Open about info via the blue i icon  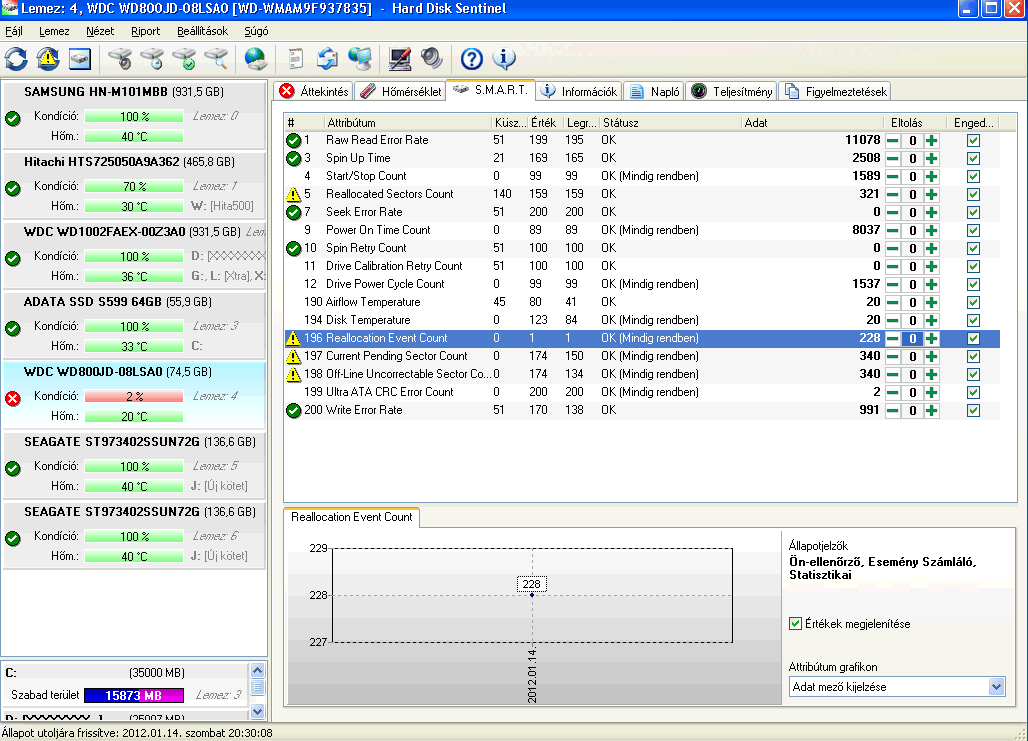click(x=504, y=59)
